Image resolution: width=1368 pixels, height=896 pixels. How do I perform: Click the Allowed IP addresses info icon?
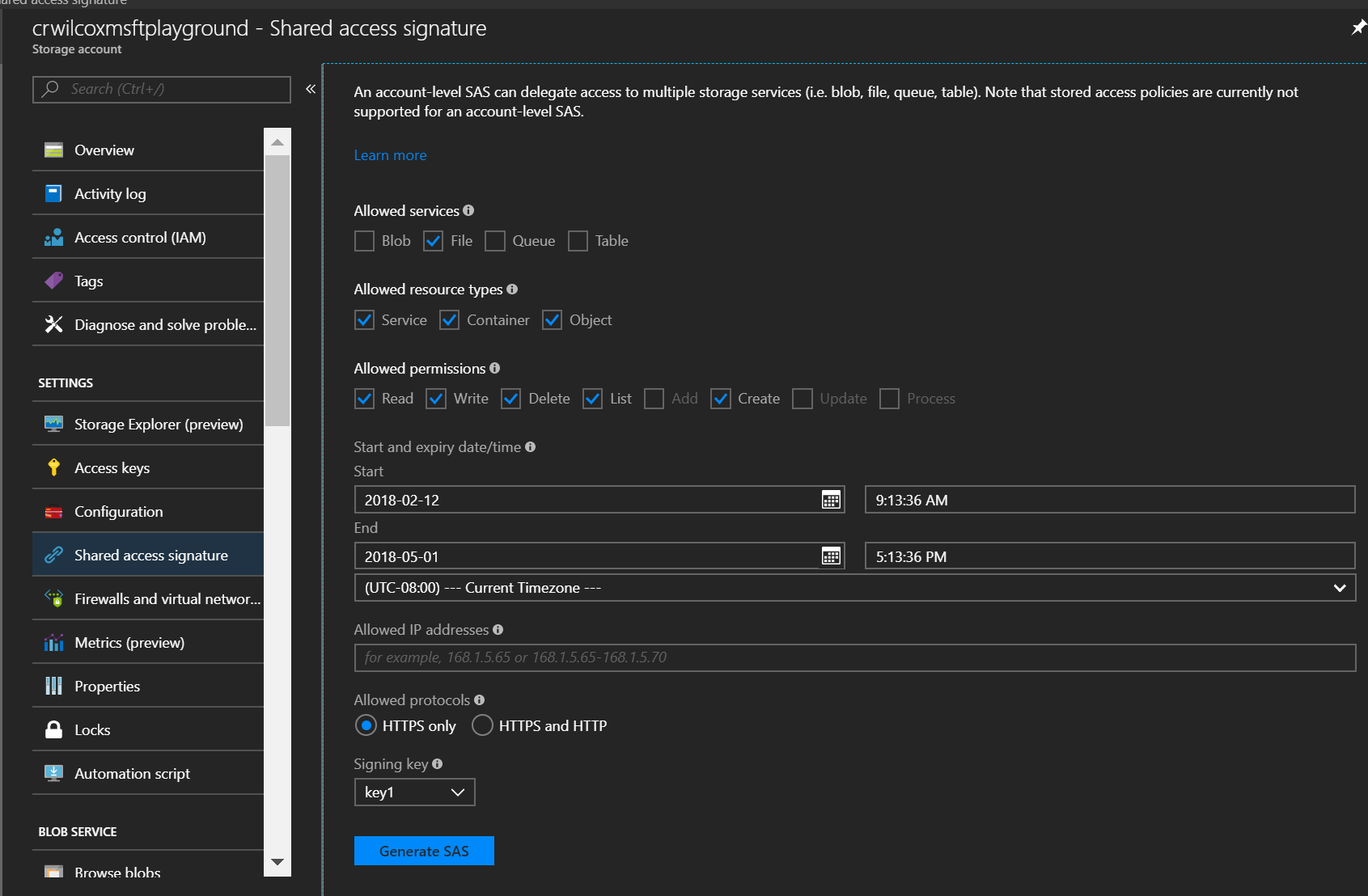coord(498,629)
